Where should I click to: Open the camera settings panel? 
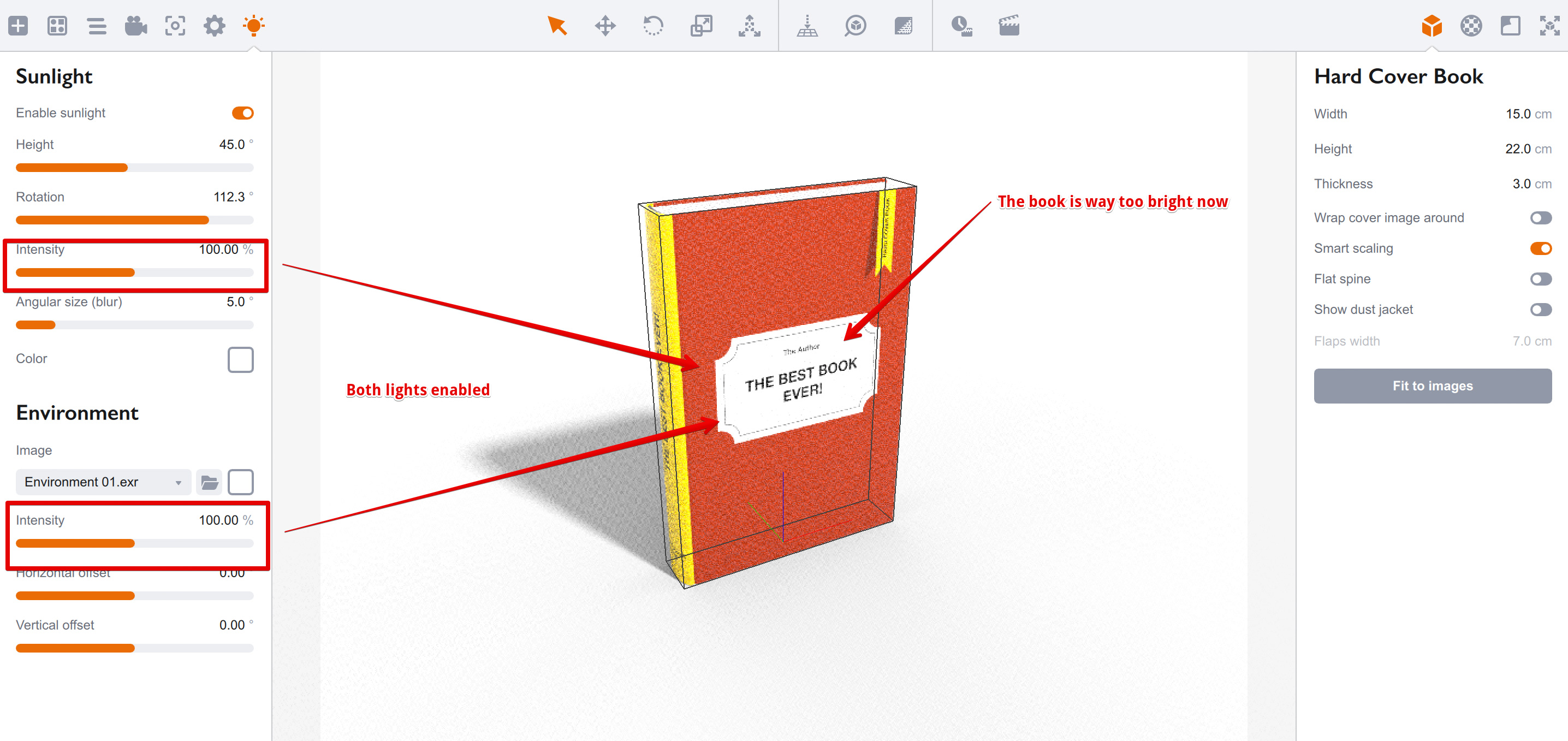[136, 26]
